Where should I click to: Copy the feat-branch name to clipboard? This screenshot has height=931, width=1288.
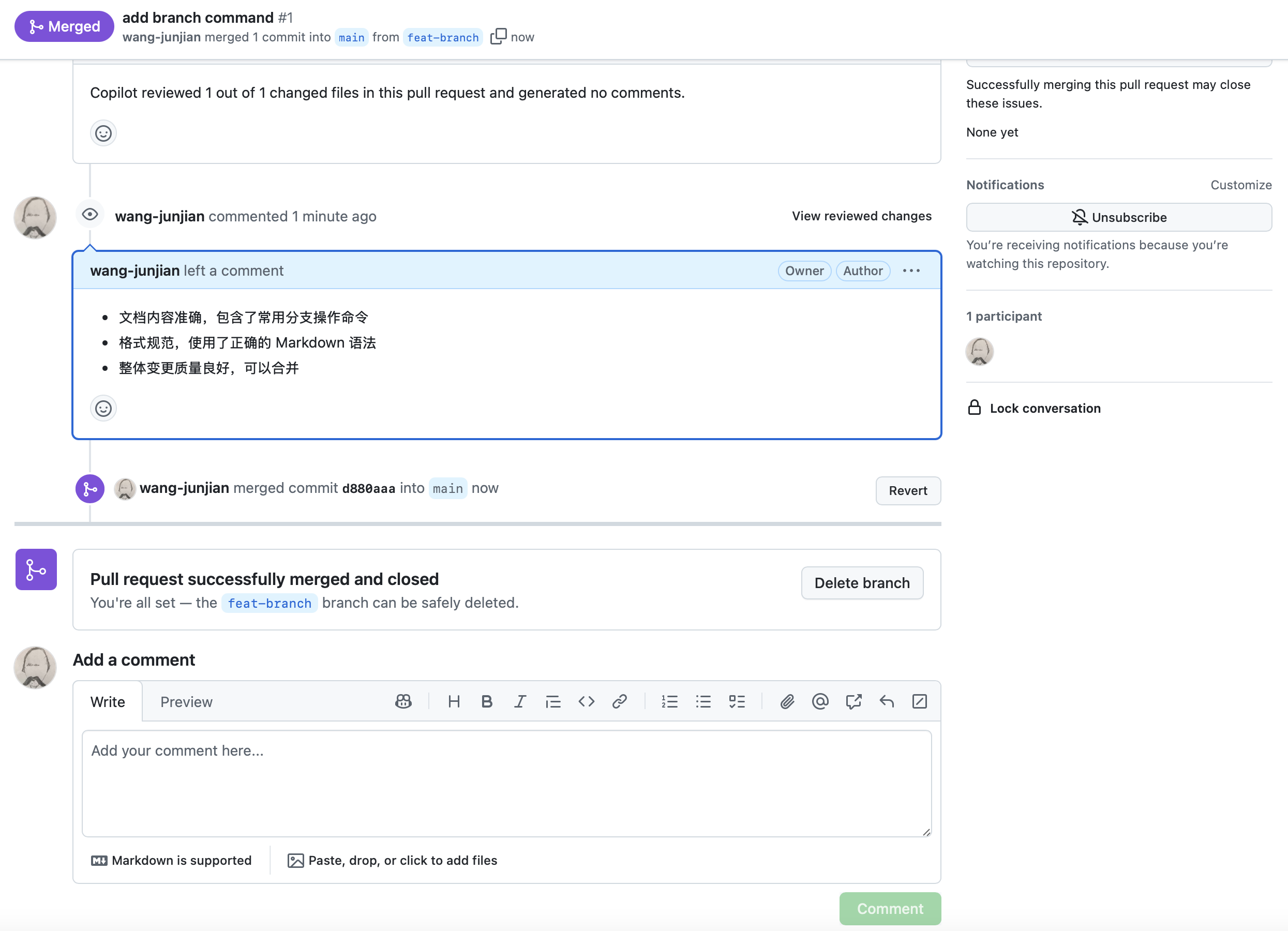tap(498, 36)
